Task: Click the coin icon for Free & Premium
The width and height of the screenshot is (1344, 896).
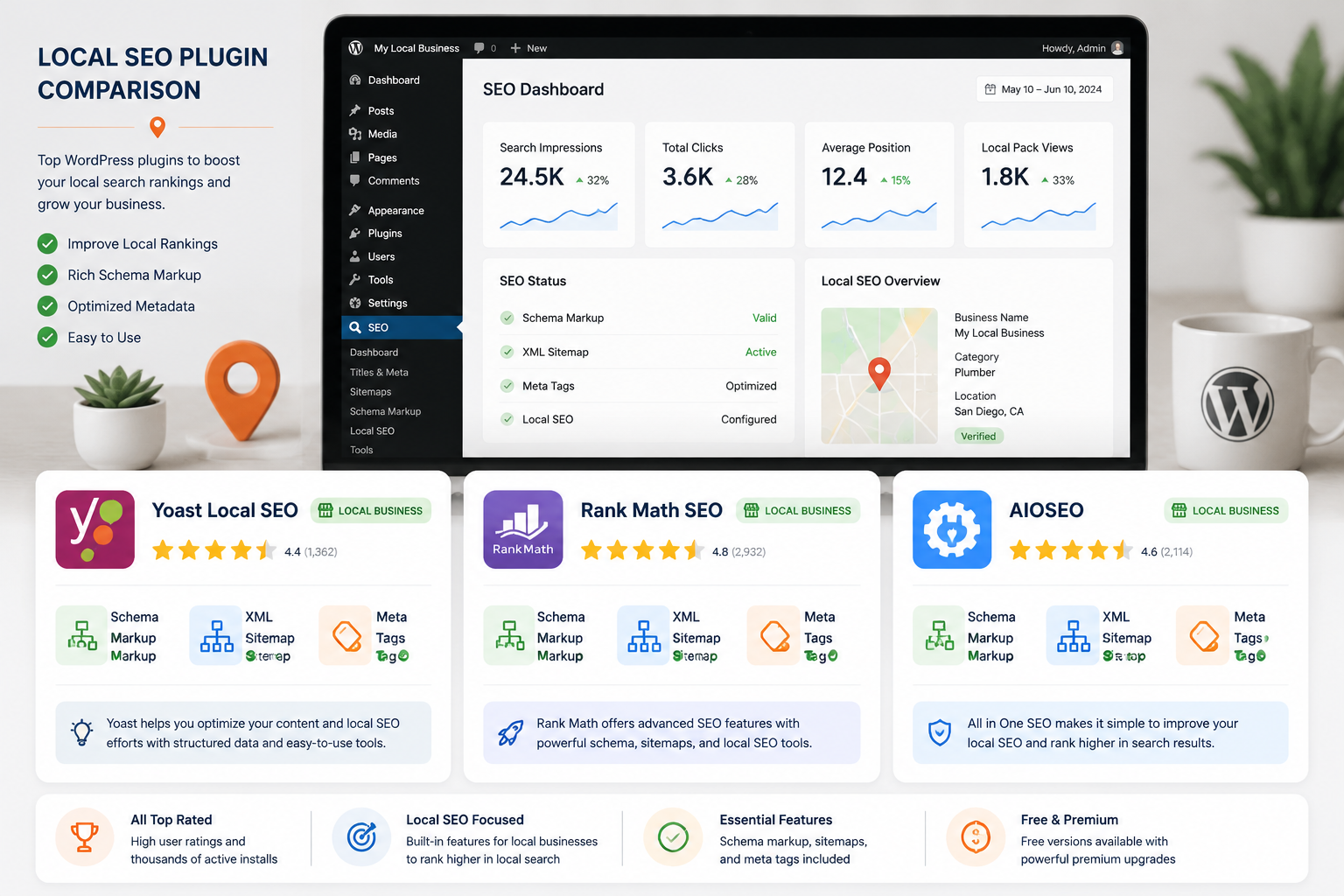Action: click(976, 837)
